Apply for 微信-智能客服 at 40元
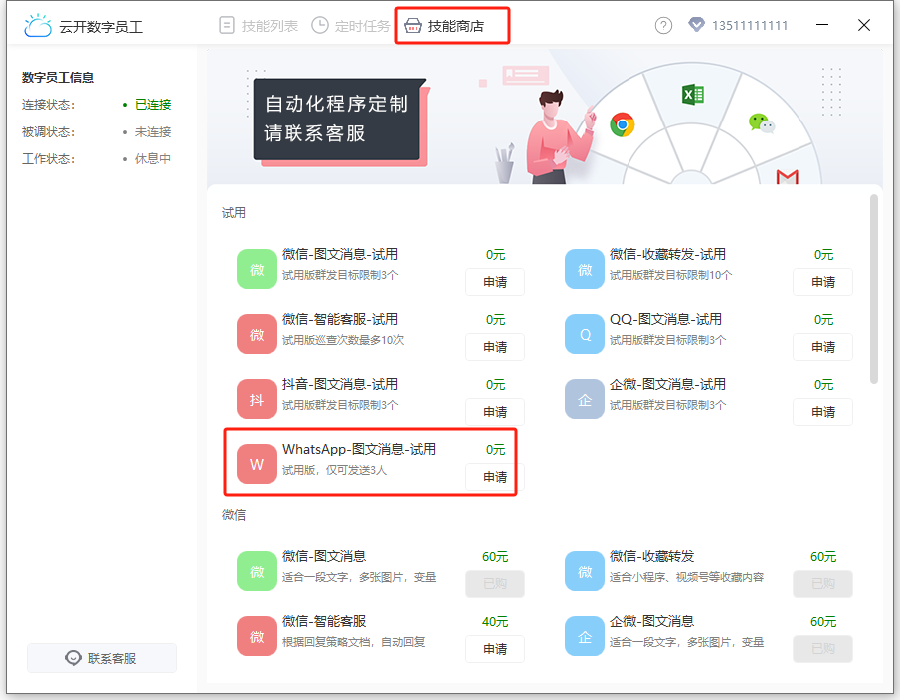This screenshot has width=900, height=700. pyautogui.click(x=495, y=648)
